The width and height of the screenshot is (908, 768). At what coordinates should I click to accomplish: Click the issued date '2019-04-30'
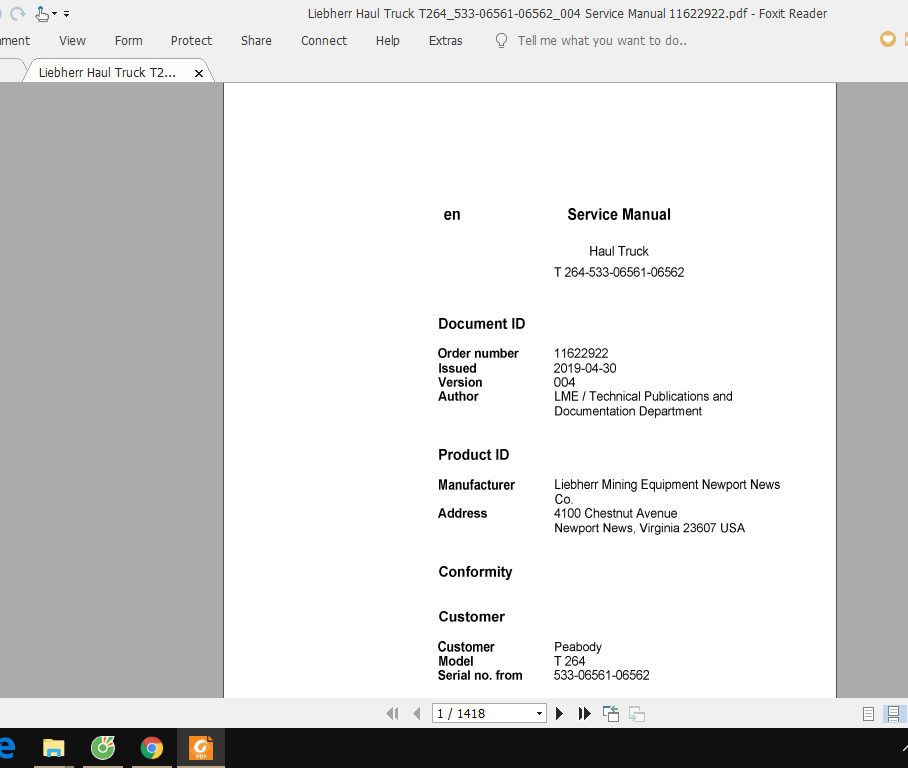[x=585, y=368]
